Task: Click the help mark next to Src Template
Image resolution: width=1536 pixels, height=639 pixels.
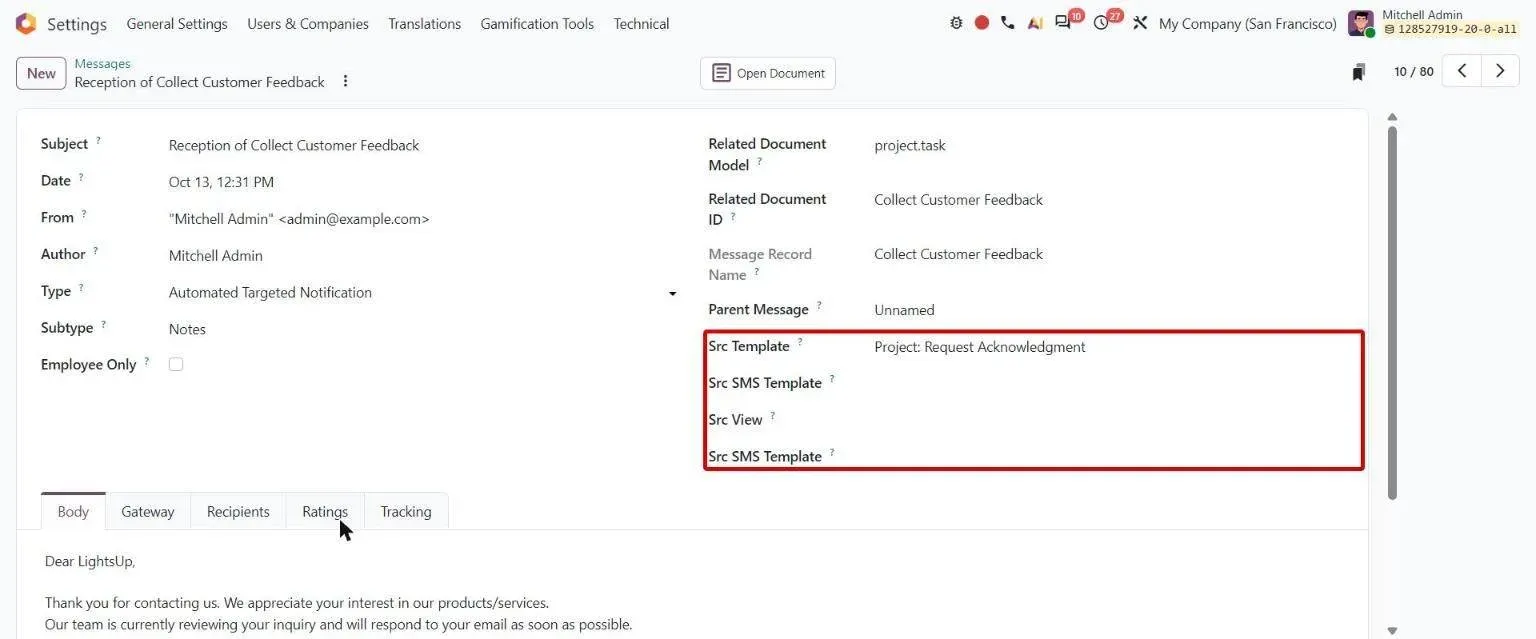Action: (800, 343)
